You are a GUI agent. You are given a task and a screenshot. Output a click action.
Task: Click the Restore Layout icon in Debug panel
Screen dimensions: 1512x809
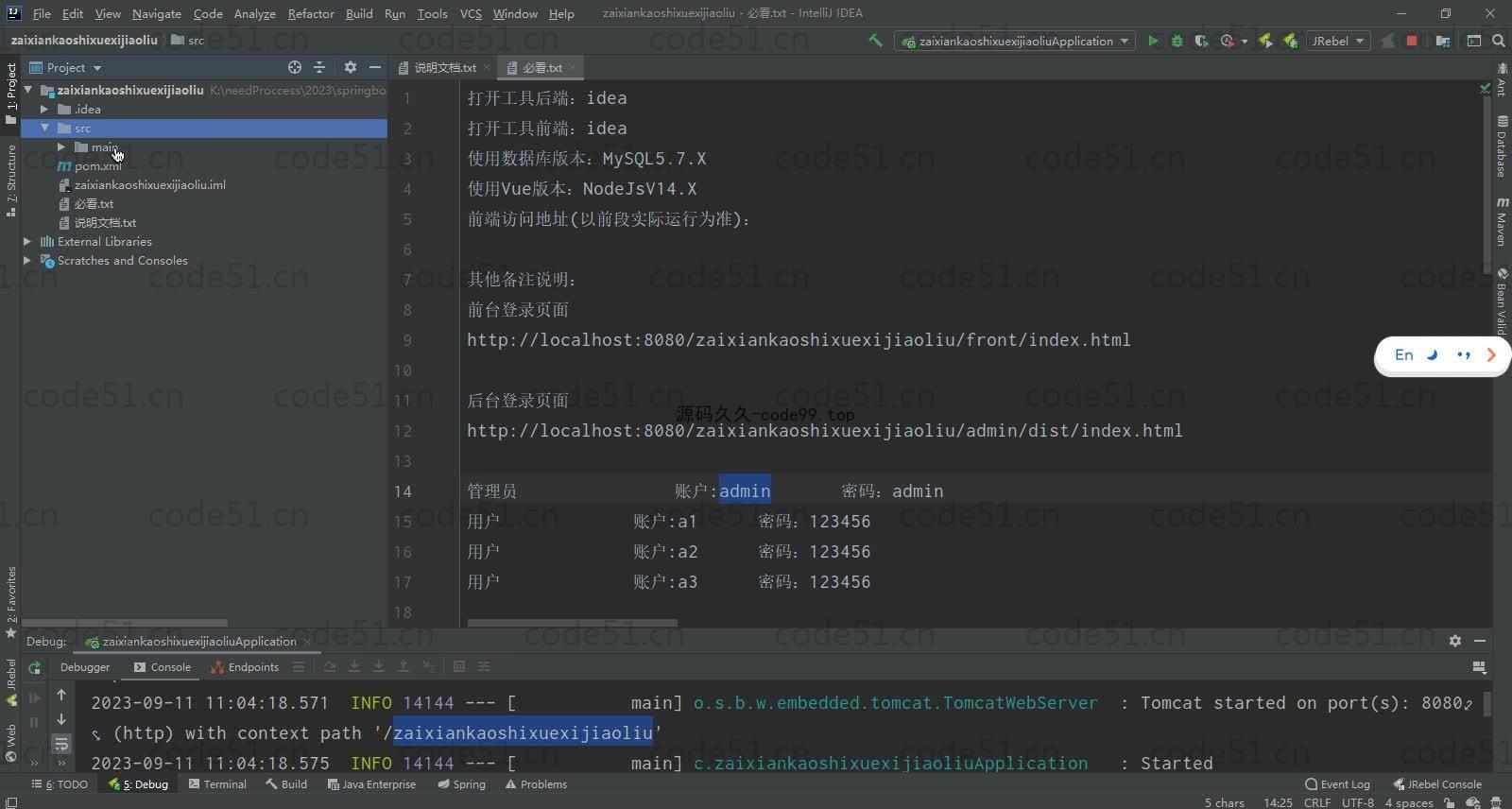(1479, 667)
